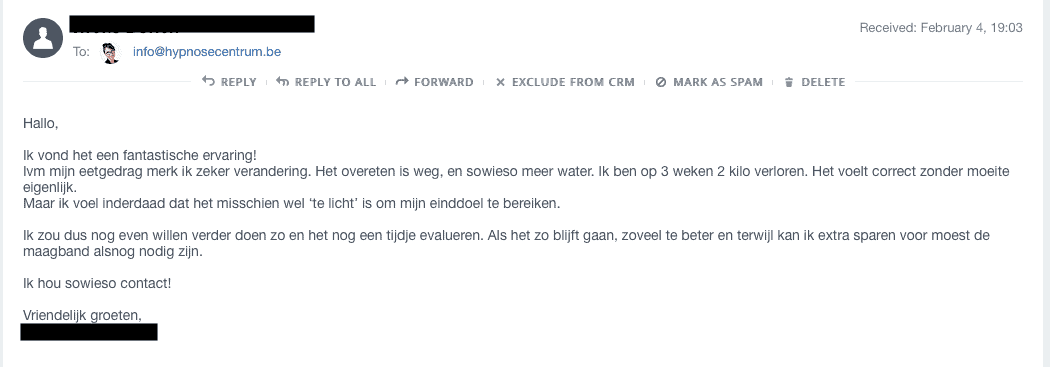
Task: Select the FORWARD text label
Action: [x=444, y=82]
